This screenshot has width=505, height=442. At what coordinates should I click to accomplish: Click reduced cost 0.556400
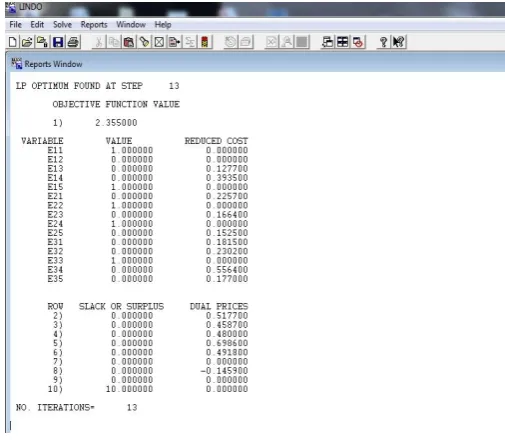click(x=227, y=270)
